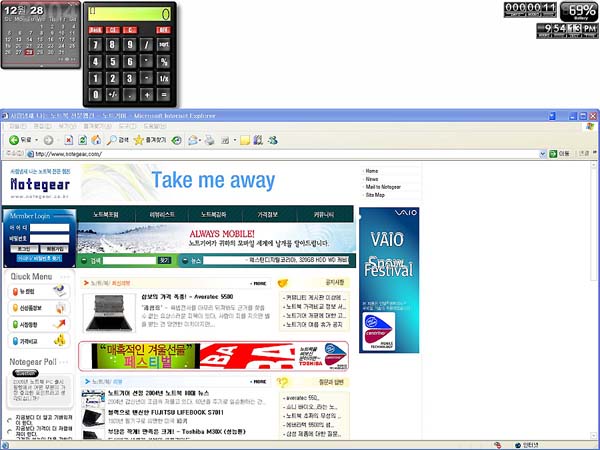Open the News link in the top-right list
600x450 pixels.
(x=372, y=179)
